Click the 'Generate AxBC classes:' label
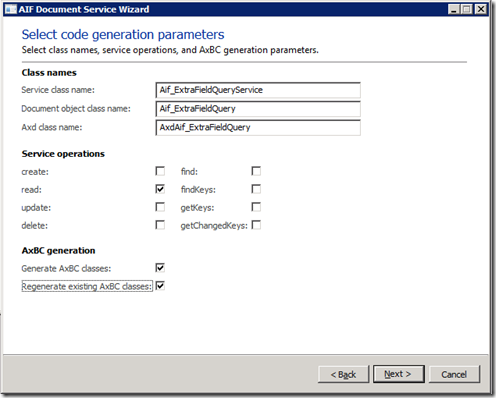Image resolution: width=496 pixels, height=398 pixels. pos(66,268)
